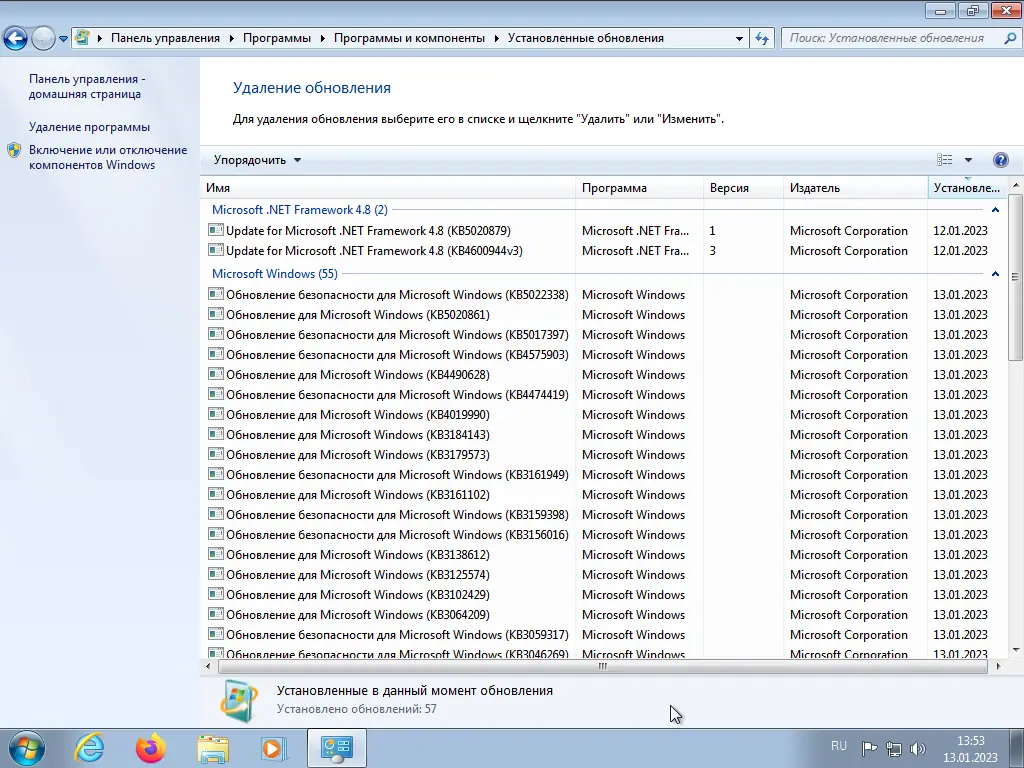Screen dimensions: 1024x768
Task: Select update KB3064209 icon
Action: (216, 614)
